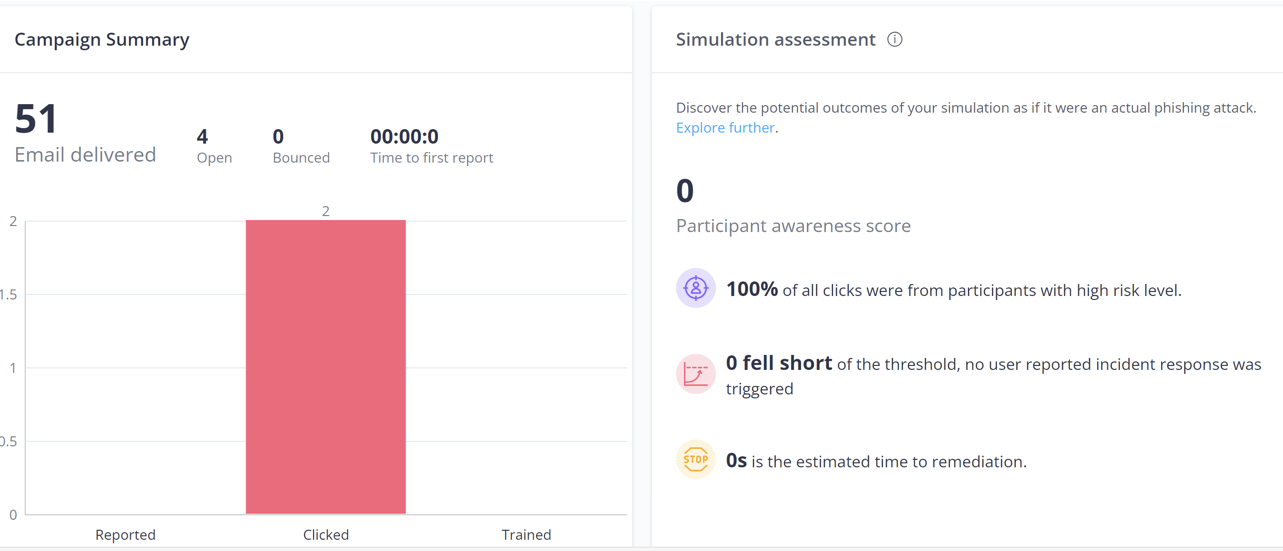This screenshot has width=1283, height=551.
Task: Select the Clicked axis label
Action: [326, 535]
